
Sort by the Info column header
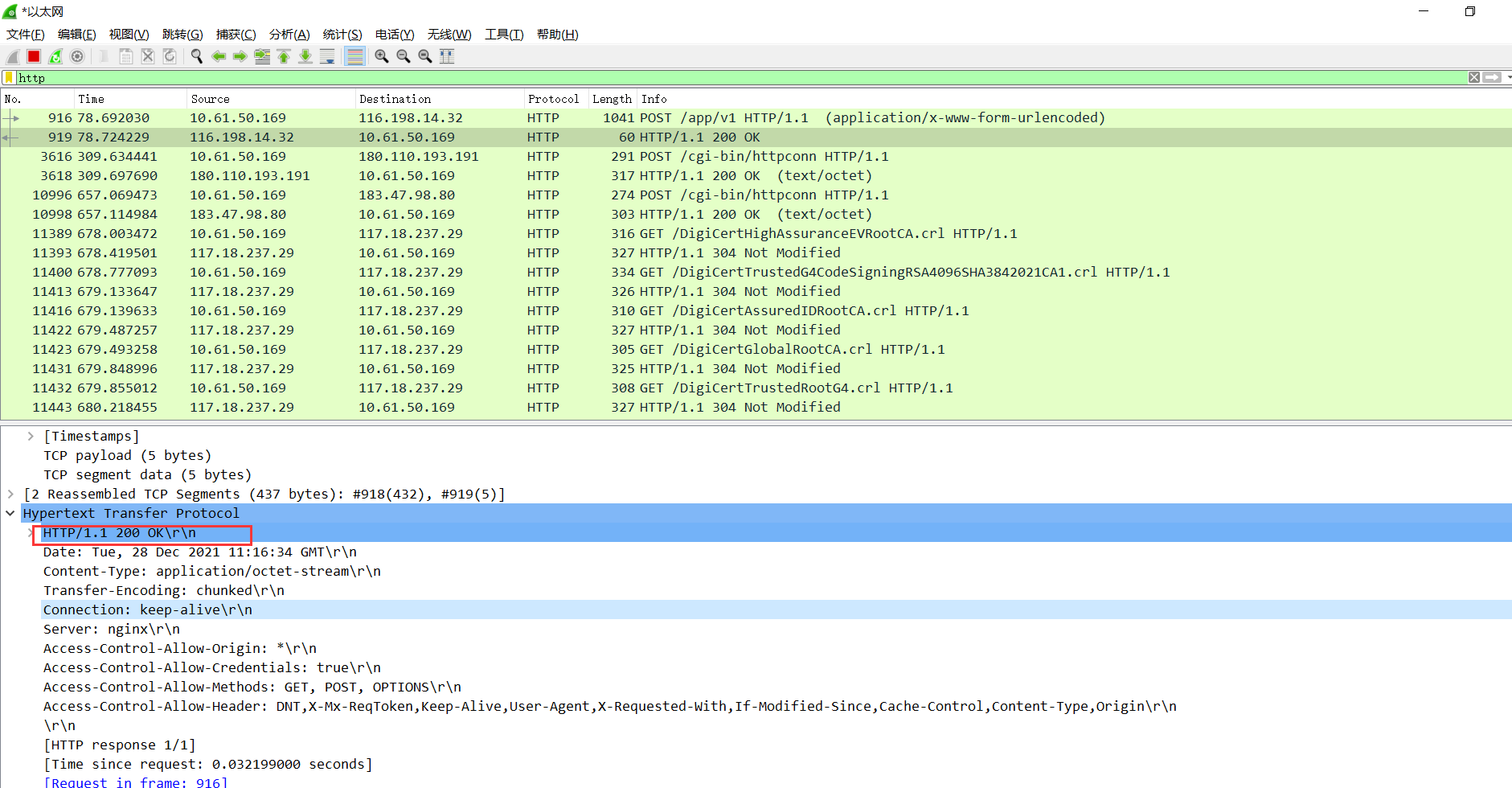[1074, 99]
